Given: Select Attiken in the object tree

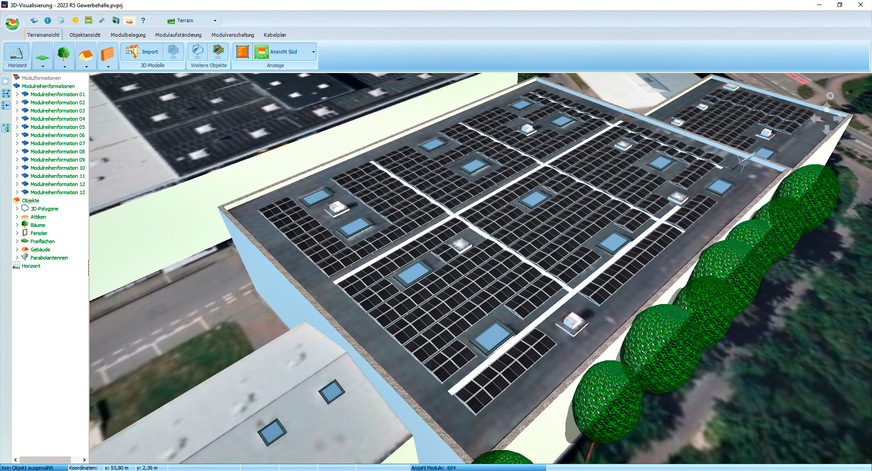Looking at the screenshot, I should 38,217.
